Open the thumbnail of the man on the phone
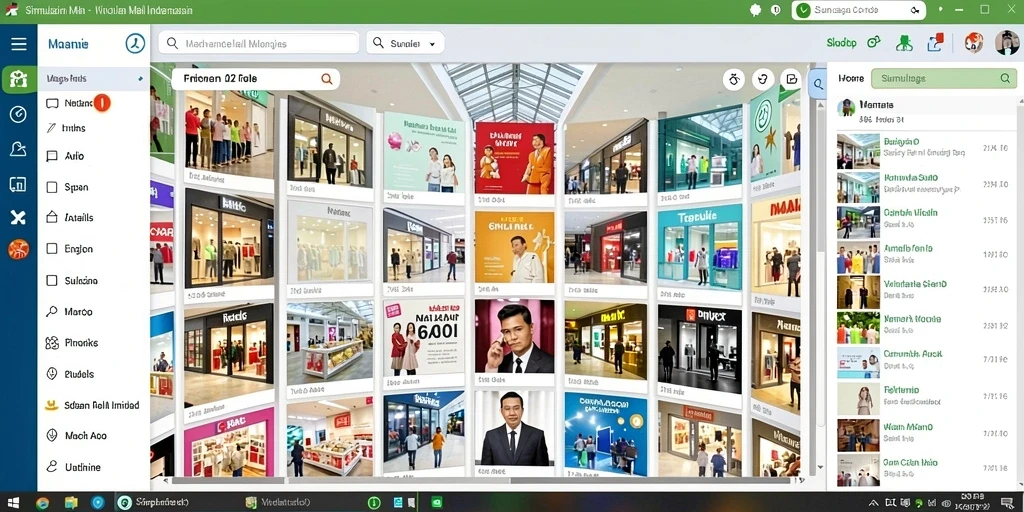Screen dimensions: 1024x512 [515, 336]
